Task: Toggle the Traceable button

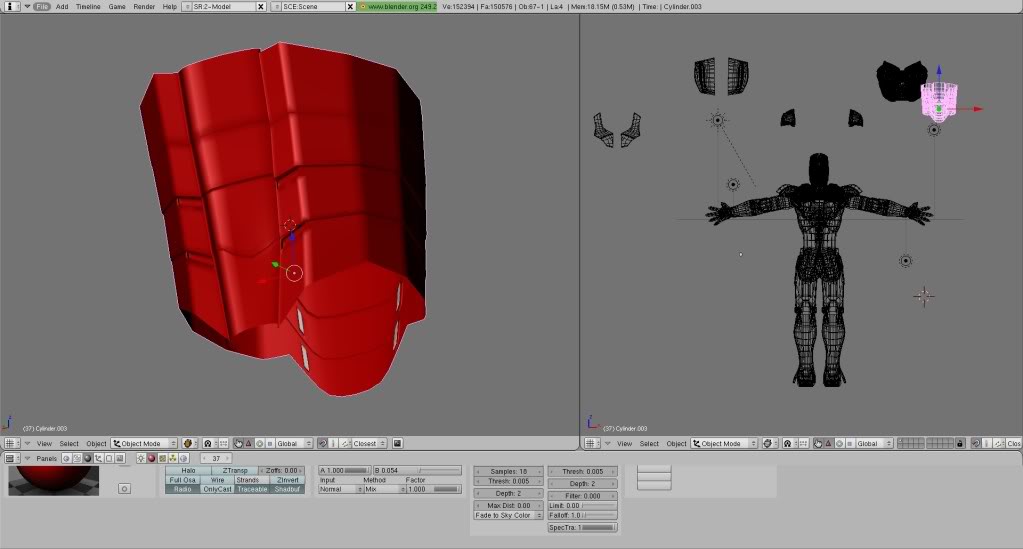Action: pos(251,489)
